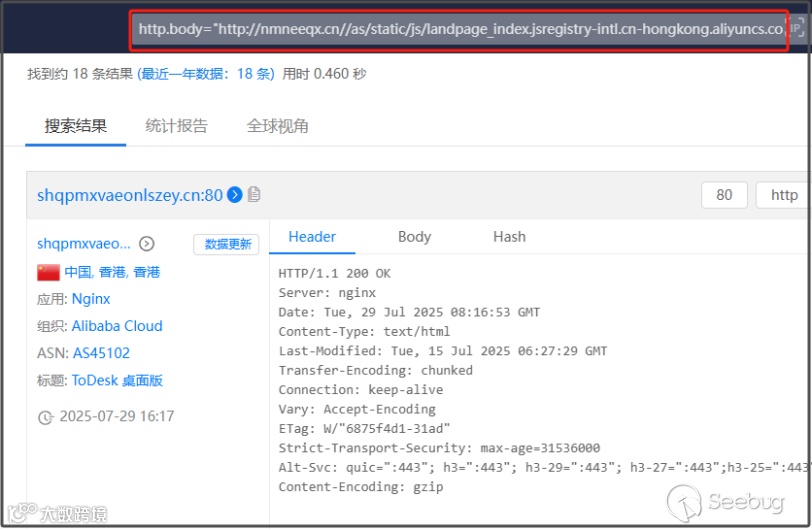Image resolution: width=812 pixels, height=530 pixels.
Task: Select the Hash tab
Action: click(509, 237)
